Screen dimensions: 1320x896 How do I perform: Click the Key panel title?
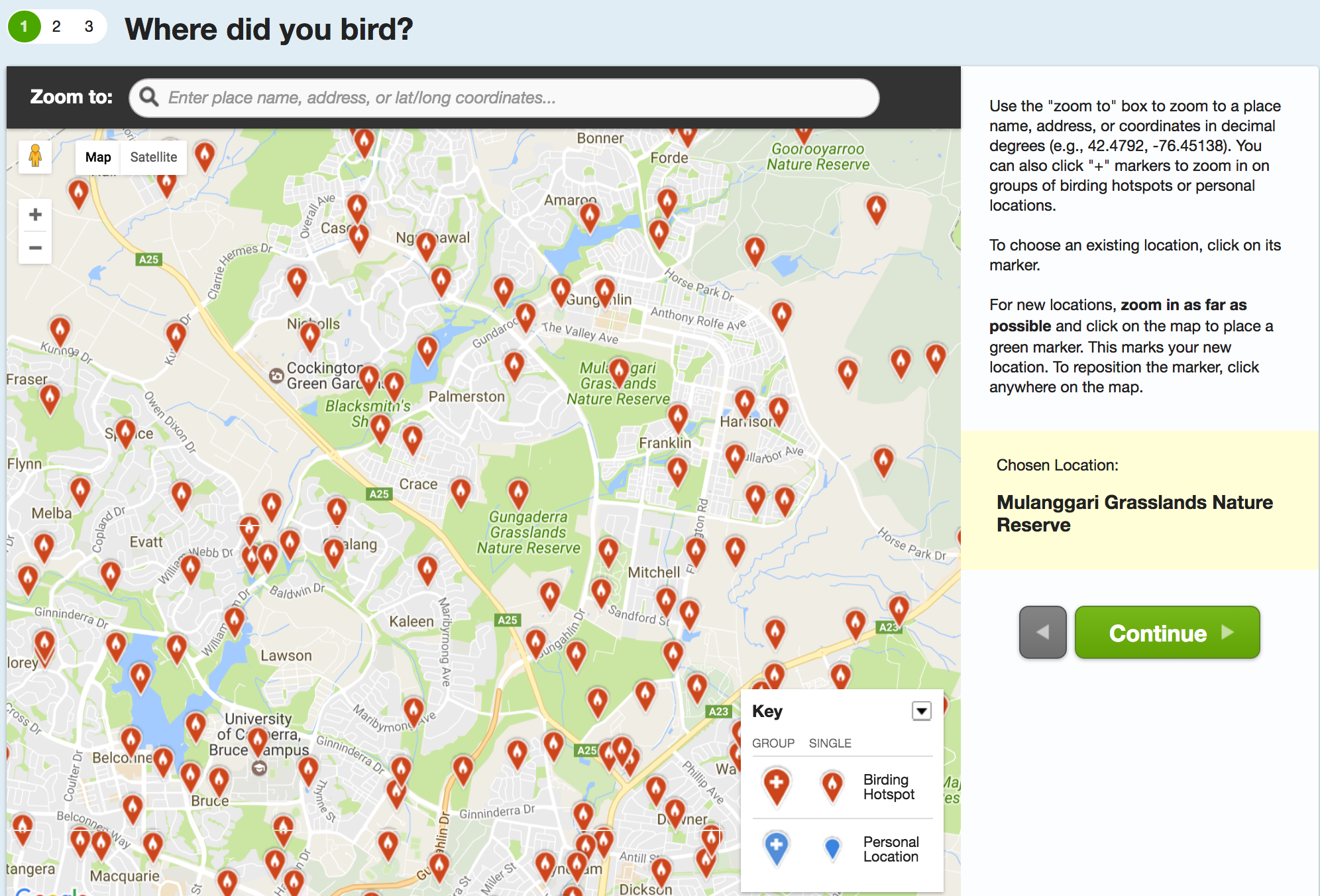[x=767, y=711]
